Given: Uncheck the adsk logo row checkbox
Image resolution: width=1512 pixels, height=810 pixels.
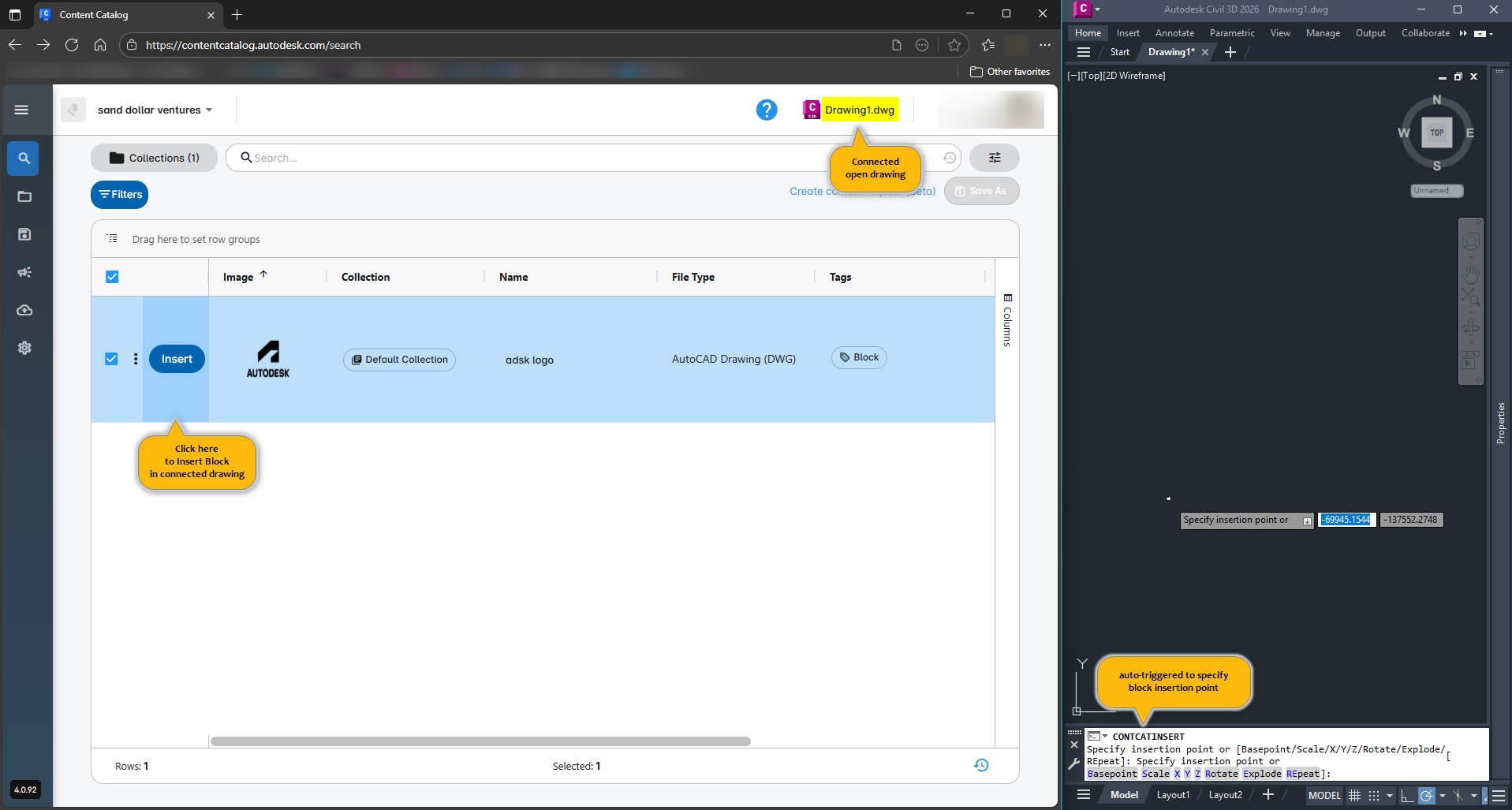Looking at the screenshot, I should (x=111, y=359).
